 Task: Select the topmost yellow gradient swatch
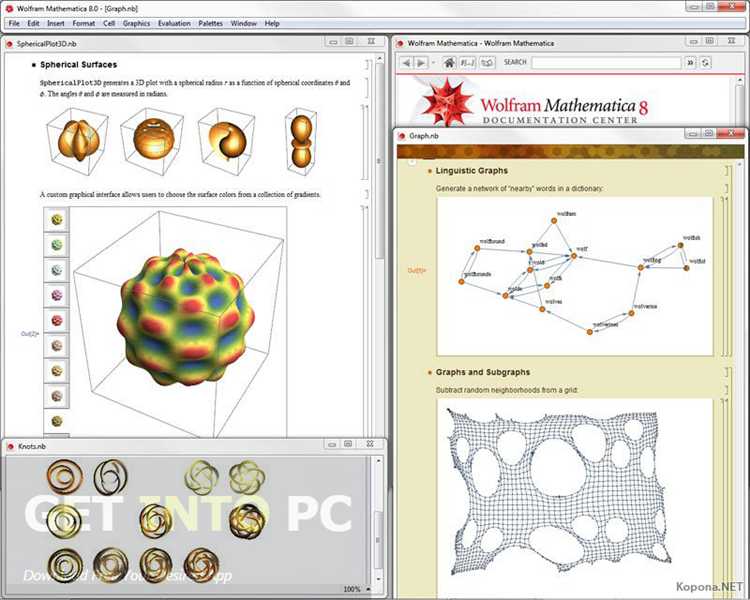pos(56,220)
